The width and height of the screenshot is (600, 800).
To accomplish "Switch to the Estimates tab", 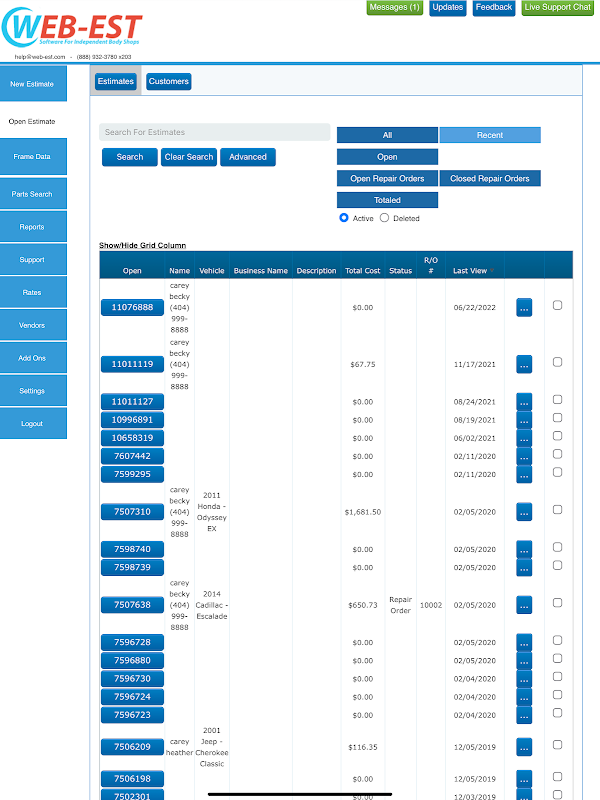I will click(x=116, y=82).
